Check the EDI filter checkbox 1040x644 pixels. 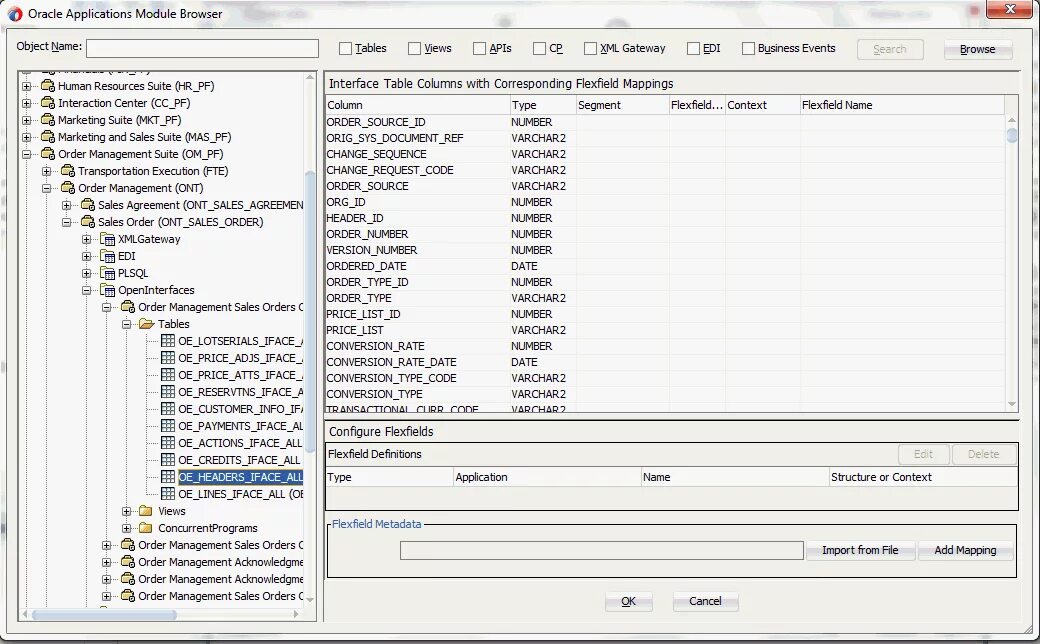tap(693, 48)
